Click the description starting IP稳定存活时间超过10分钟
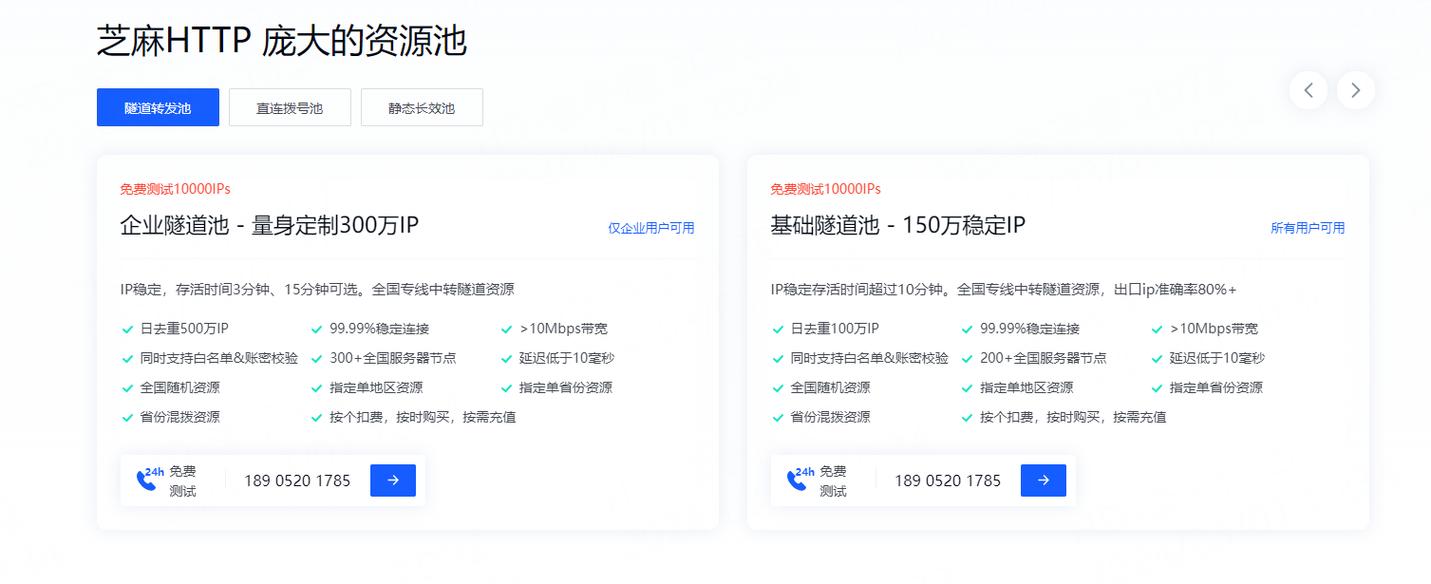This screenshot has height=584, width=1431. coord(1003,290)
